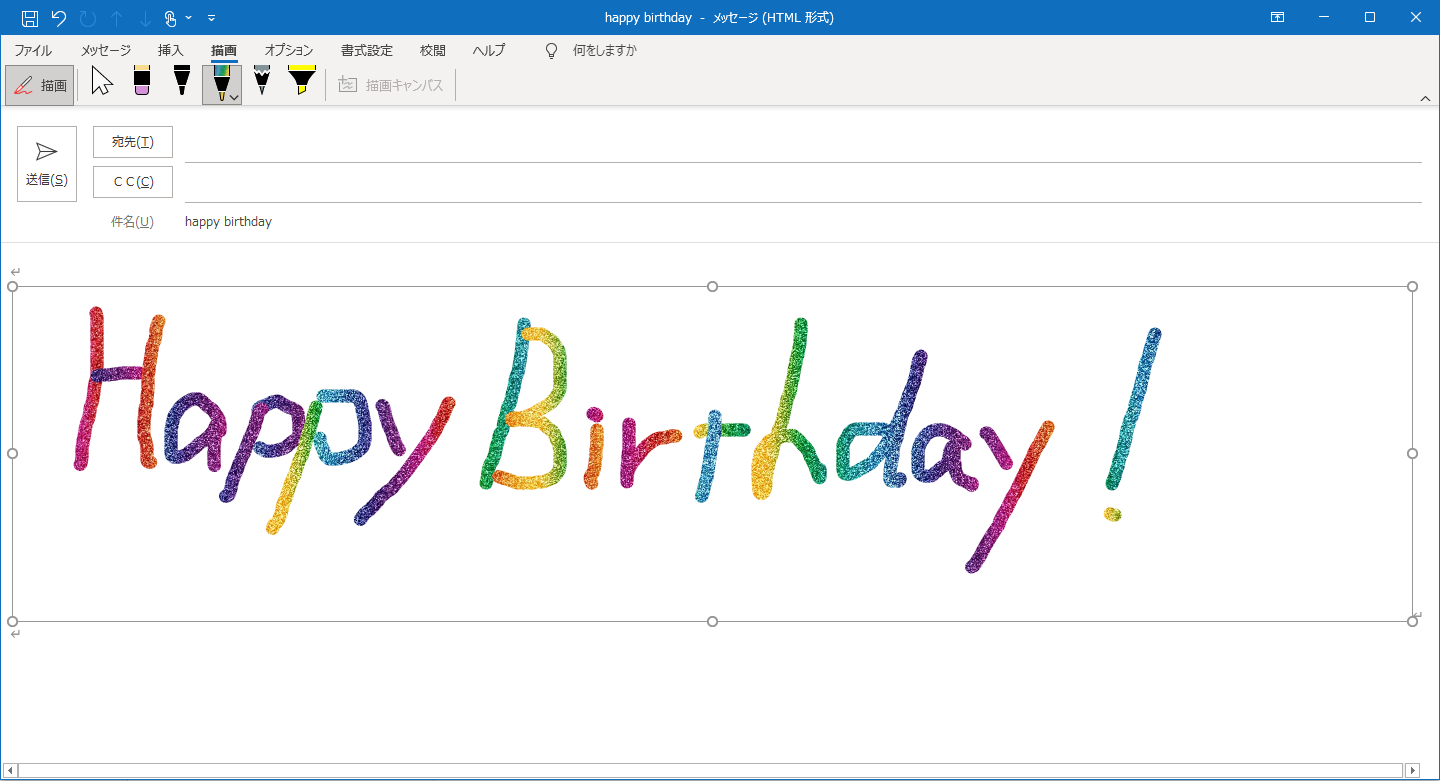Send the message with 送信 button

coord(46,163)
